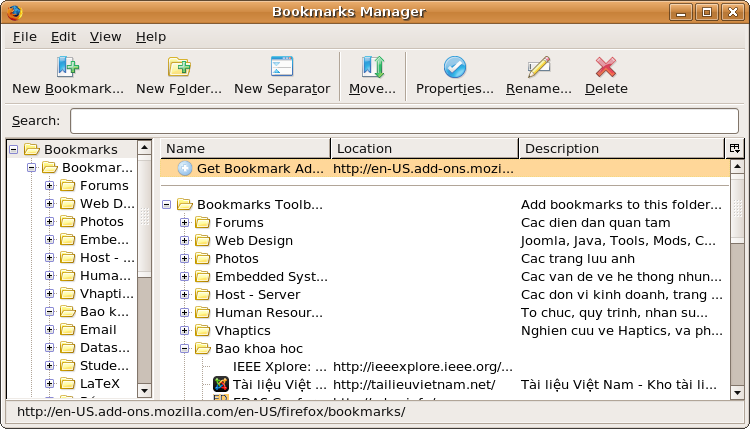Open the column picker icon in the header
The height and width of the screenshot is (429, 750).
click(x=735, y=148)
